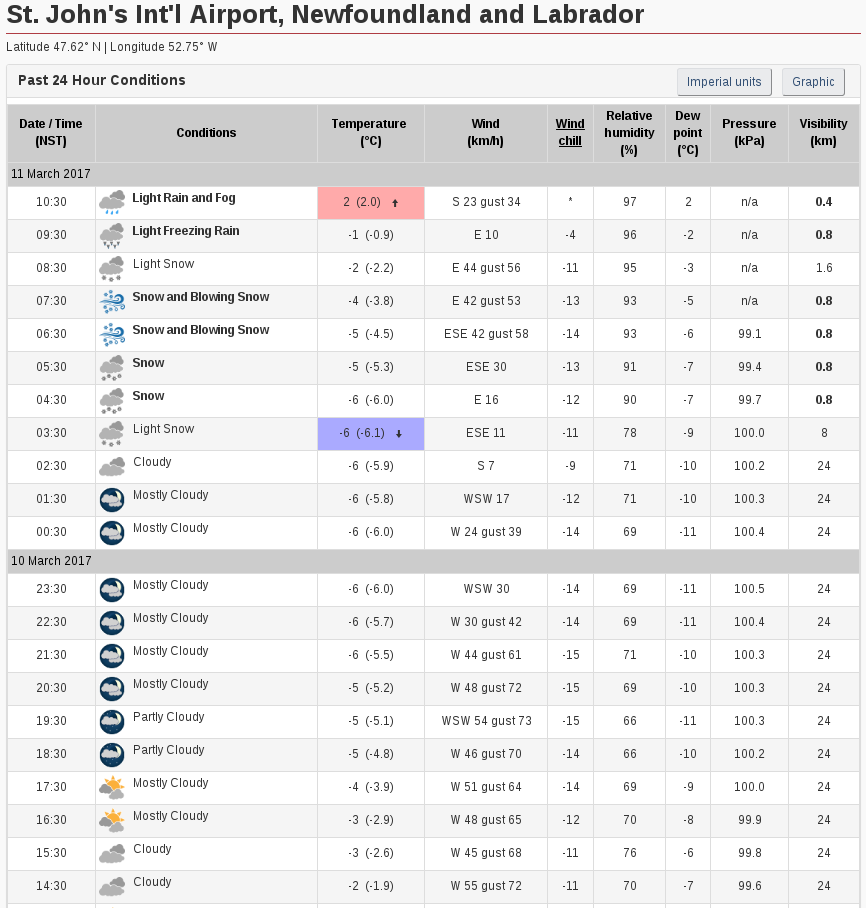Click the Temperature (°C) column header

(x=370, y=133)
